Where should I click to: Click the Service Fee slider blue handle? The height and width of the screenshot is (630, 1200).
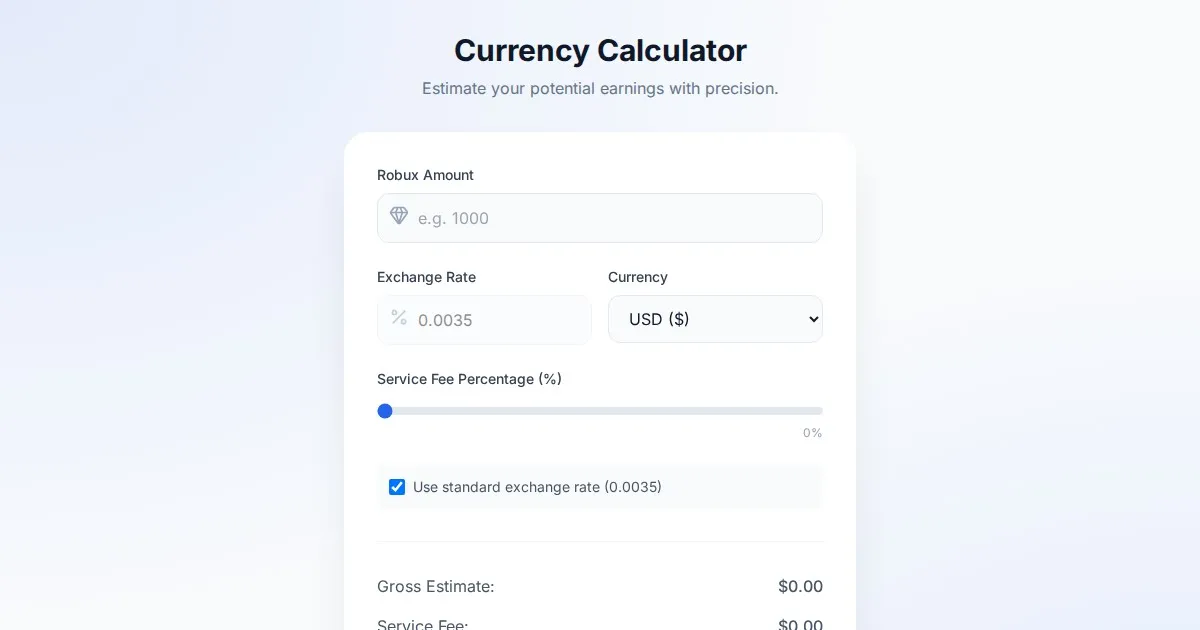385,411
